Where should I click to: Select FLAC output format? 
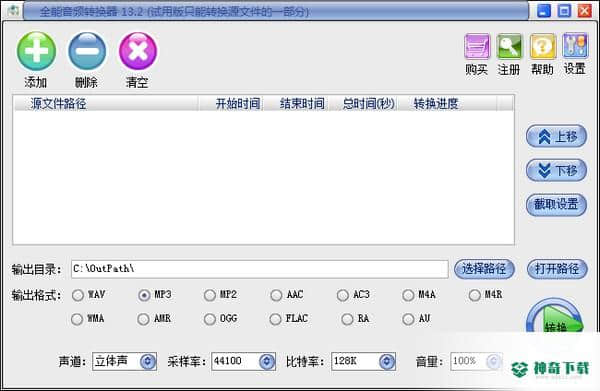[x=275, y=319]
